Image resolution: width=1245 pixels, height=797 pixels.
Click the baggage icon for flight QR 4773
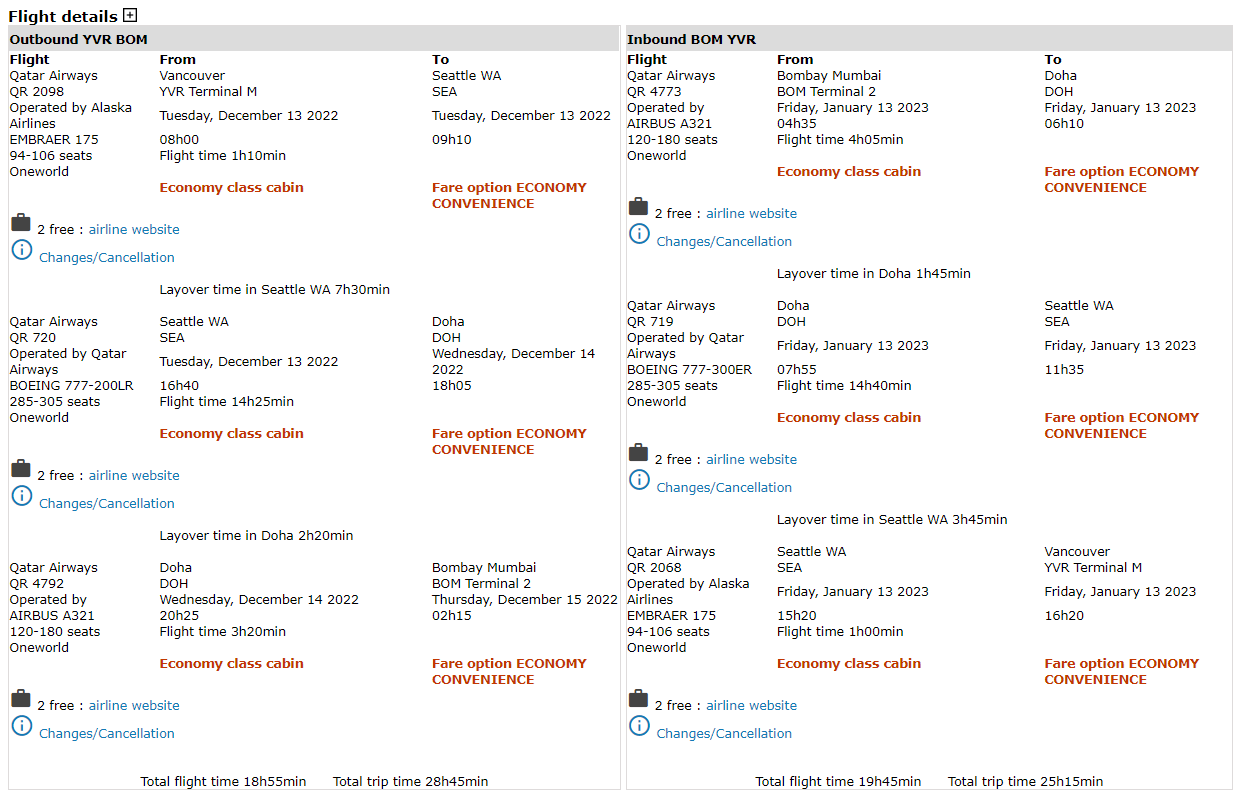[x=638, y=207]
